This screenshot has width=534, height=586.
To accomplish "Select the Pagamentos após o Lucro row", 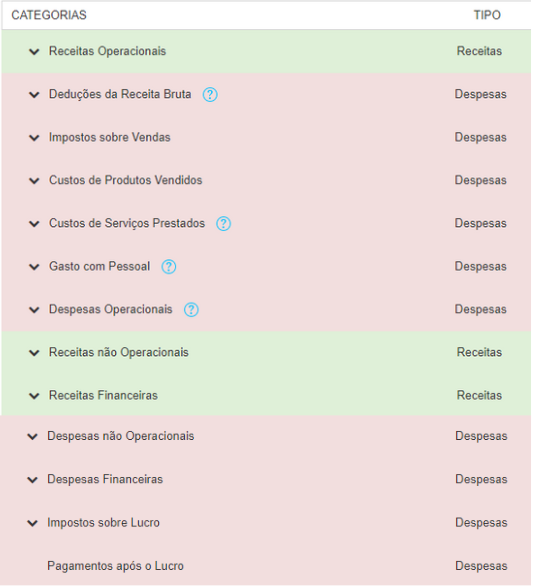I will [x=266, y=566].
